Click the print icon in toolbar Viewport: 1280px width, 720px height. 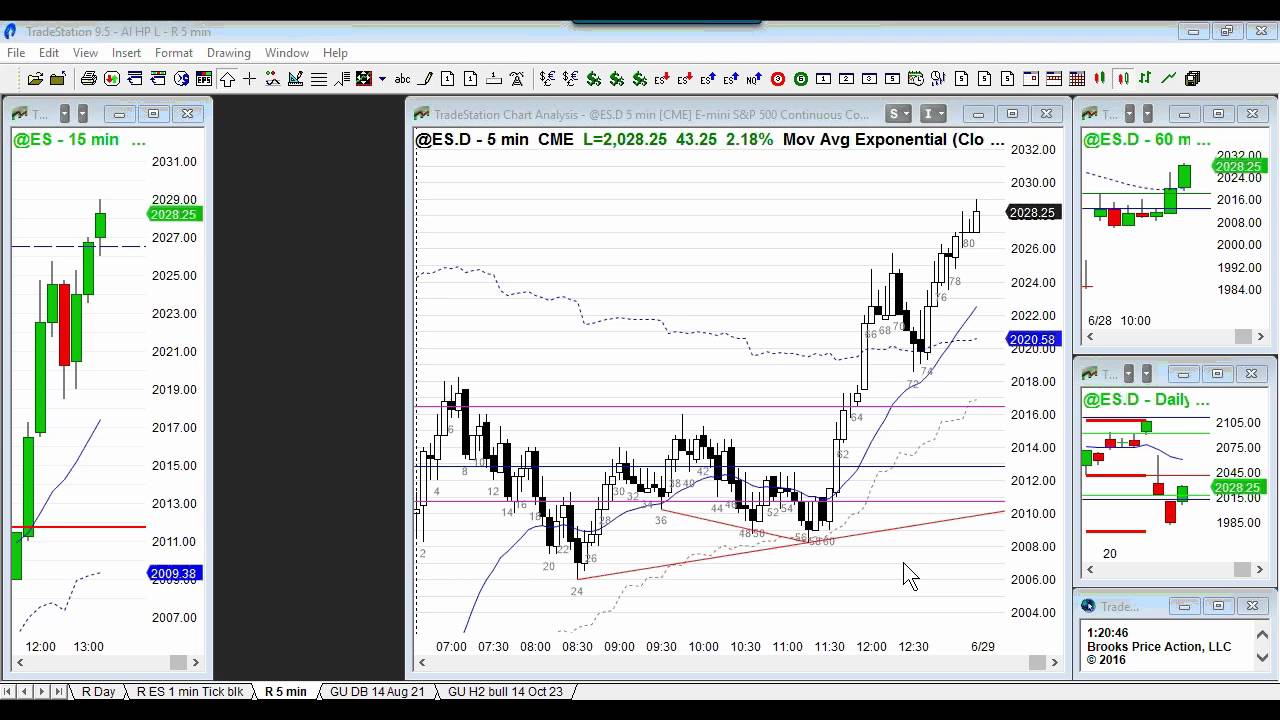pyautogui.click(x=89, y=79)
